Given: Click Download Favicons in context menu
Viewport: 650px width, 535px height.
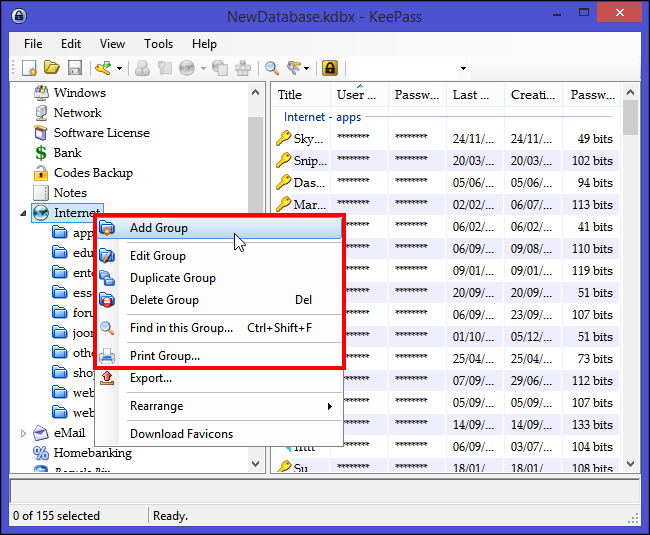Looking at the screenshot, I should tap(181, 434).
